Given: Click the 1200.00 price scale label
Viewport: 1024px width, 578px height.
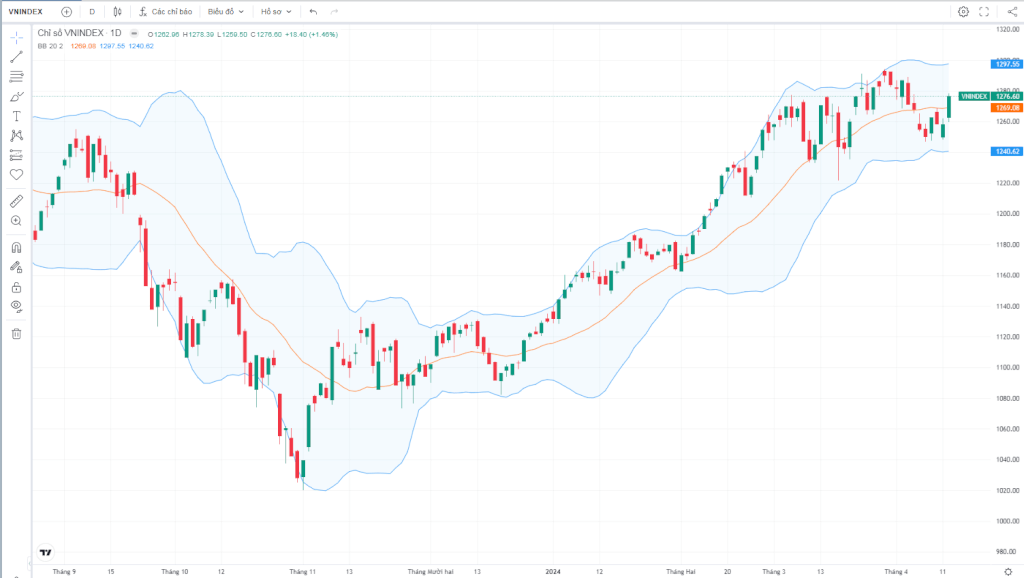Looking at the screenshot, I should [1007, 214].
